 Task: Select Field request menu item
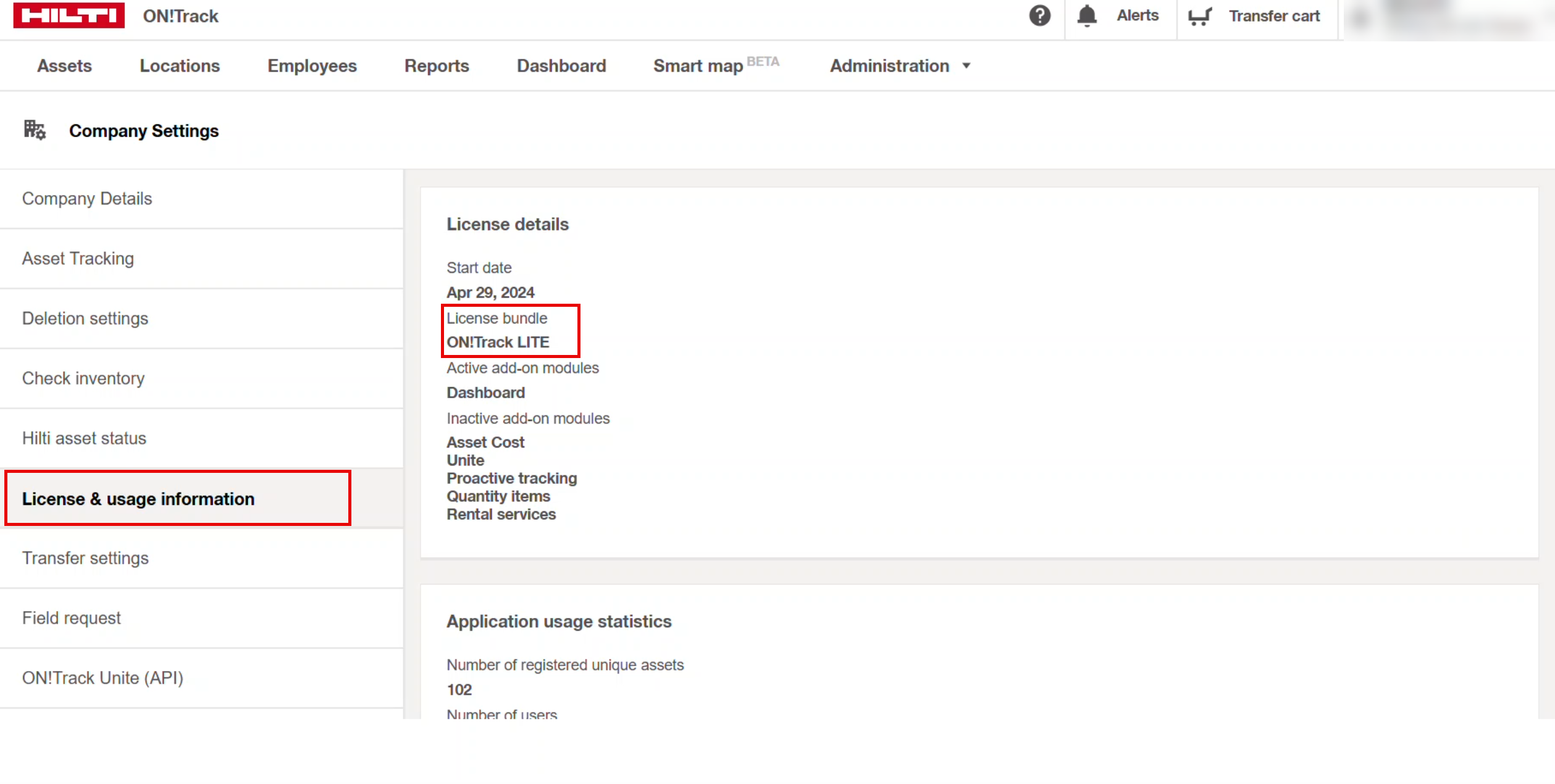(72, 618)
